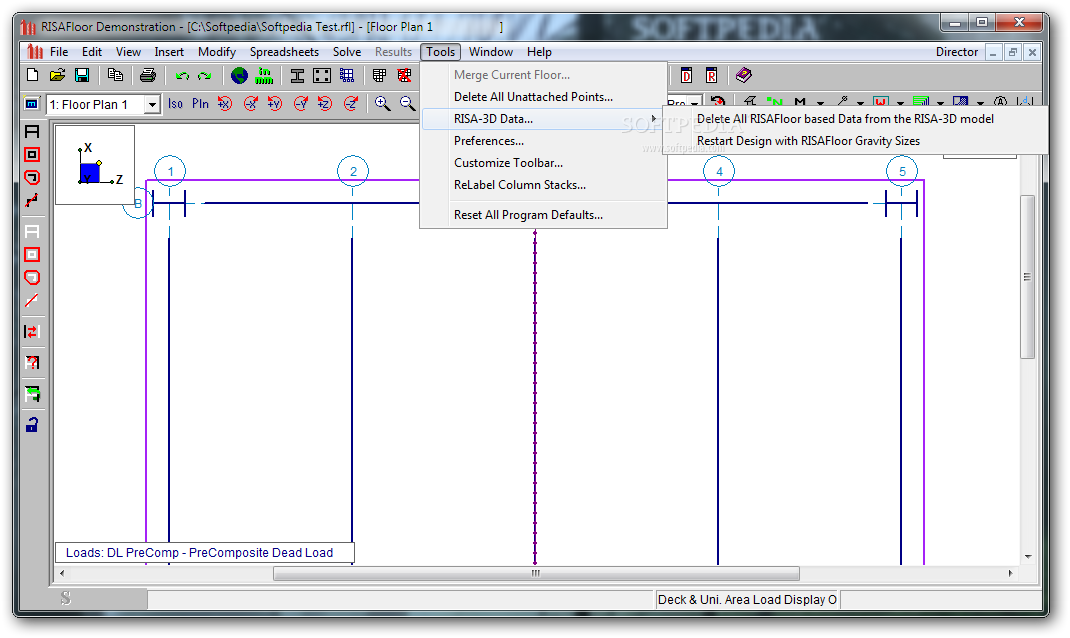1070x638 pixels.
Task: Save the model with the floppy disk icon
Action: 82,75
